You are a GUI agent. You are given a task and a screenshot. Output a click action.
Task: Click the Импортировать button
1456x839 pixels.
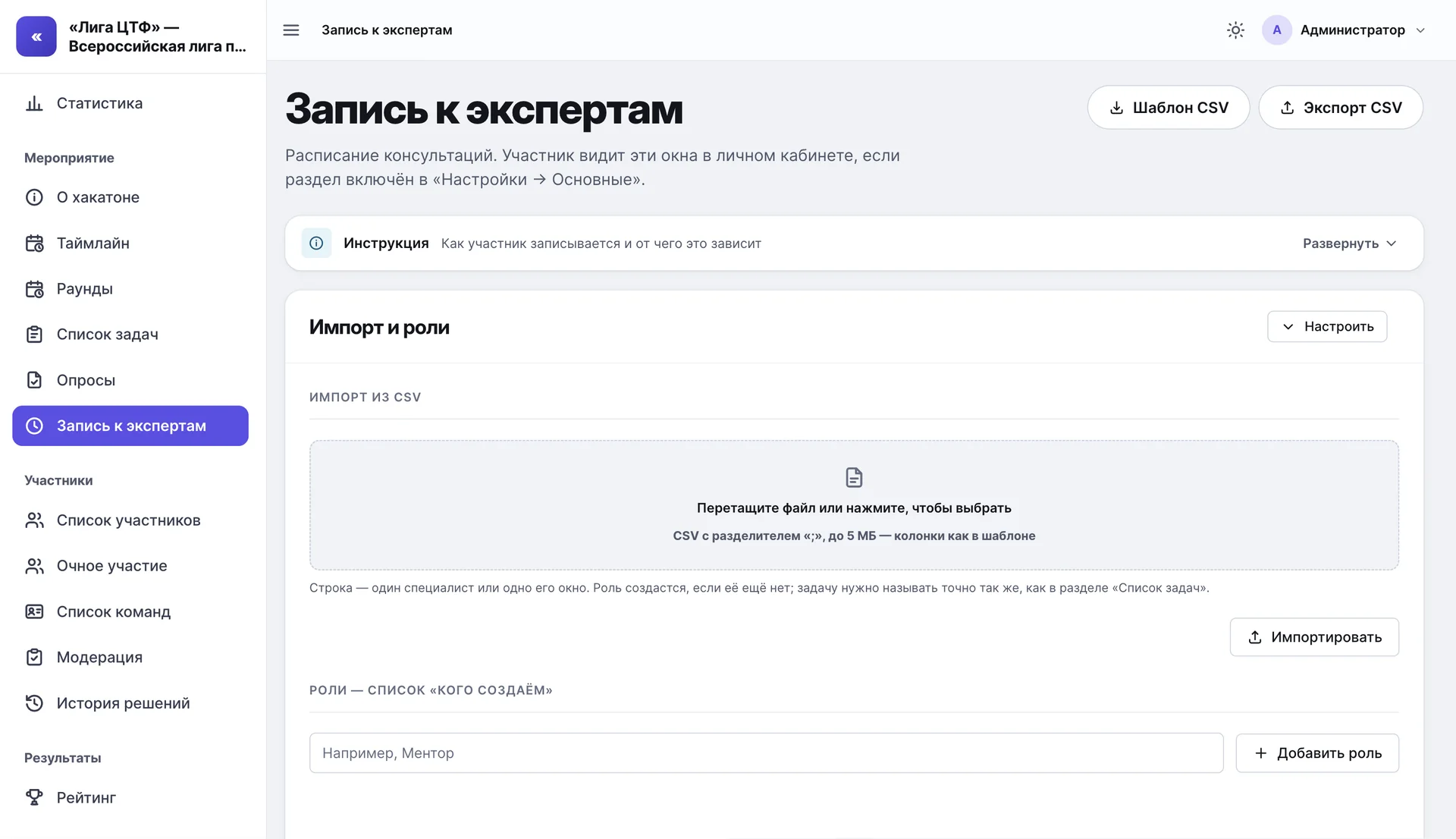pyautogui.click(x=1314, y=637)
